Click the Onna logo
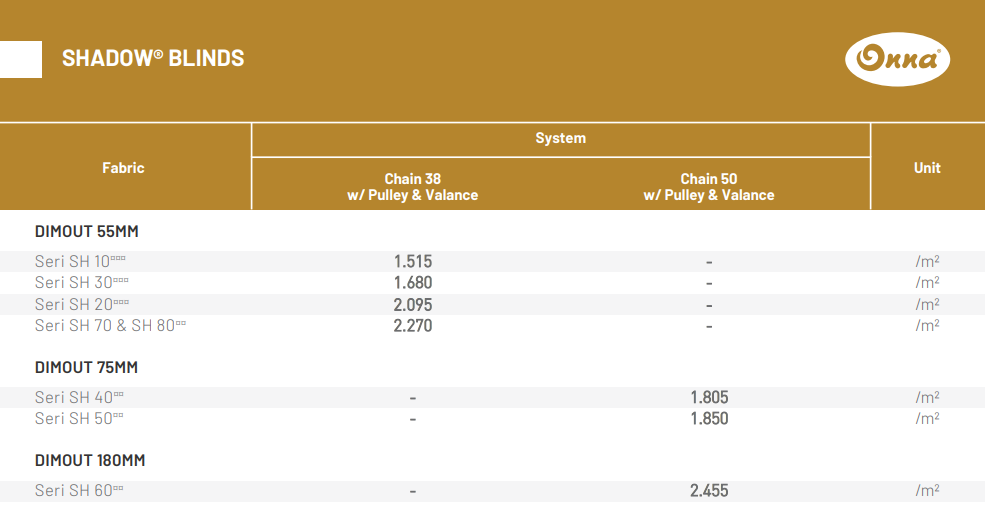Screen dimensions: 985x518 [897, 59]
